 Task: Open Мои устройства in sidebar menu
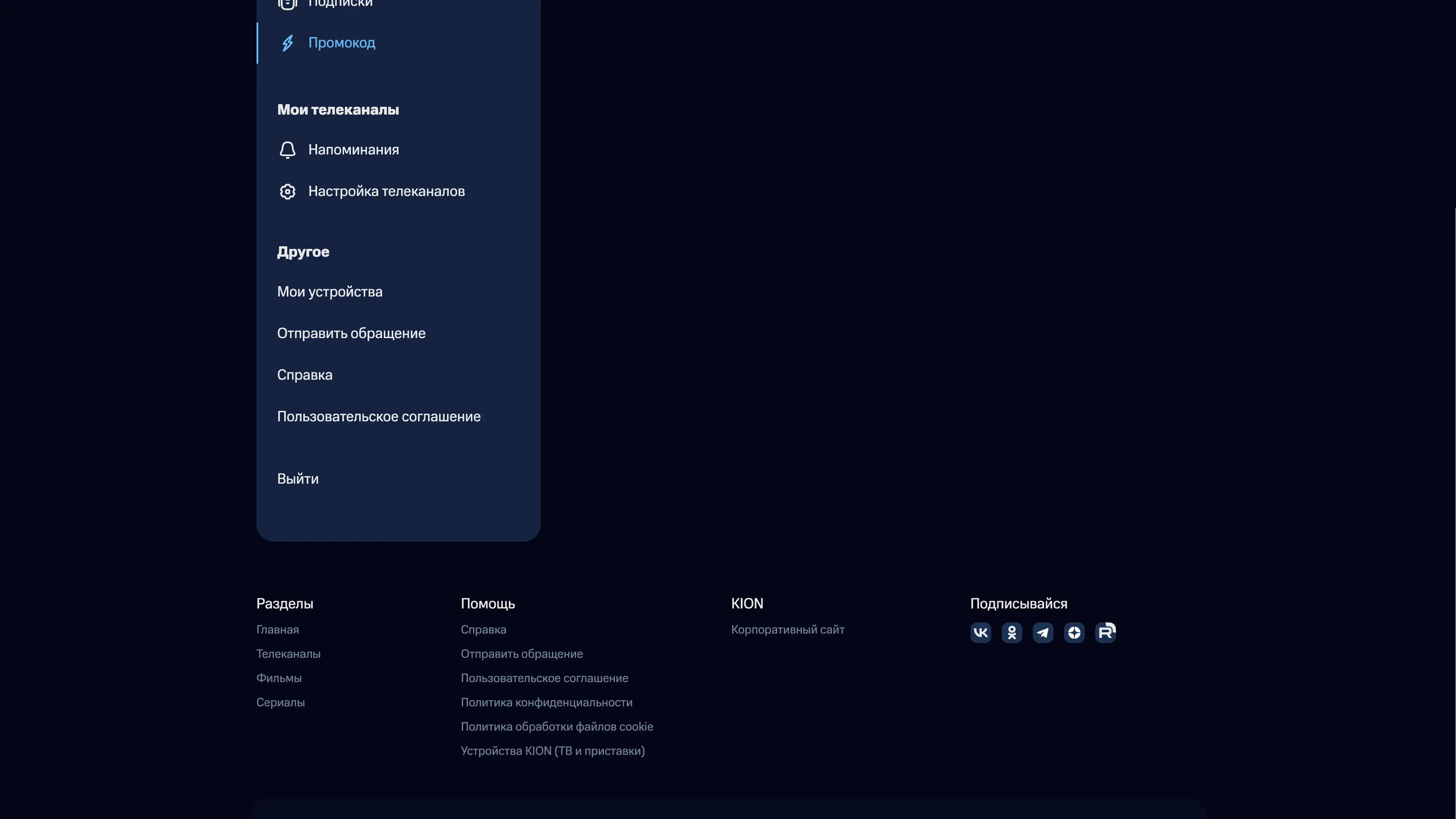[329, 292]
